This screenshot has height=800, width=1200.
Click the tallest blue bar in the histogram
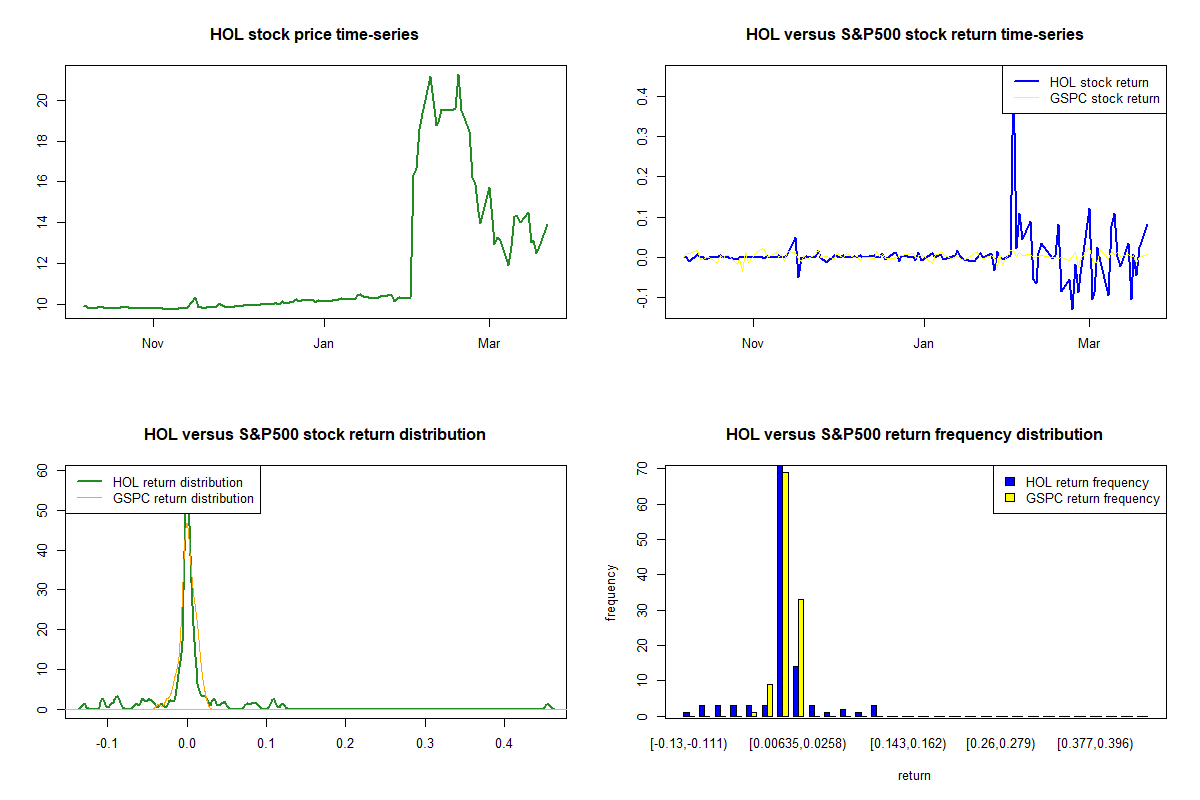pos(780,590)
